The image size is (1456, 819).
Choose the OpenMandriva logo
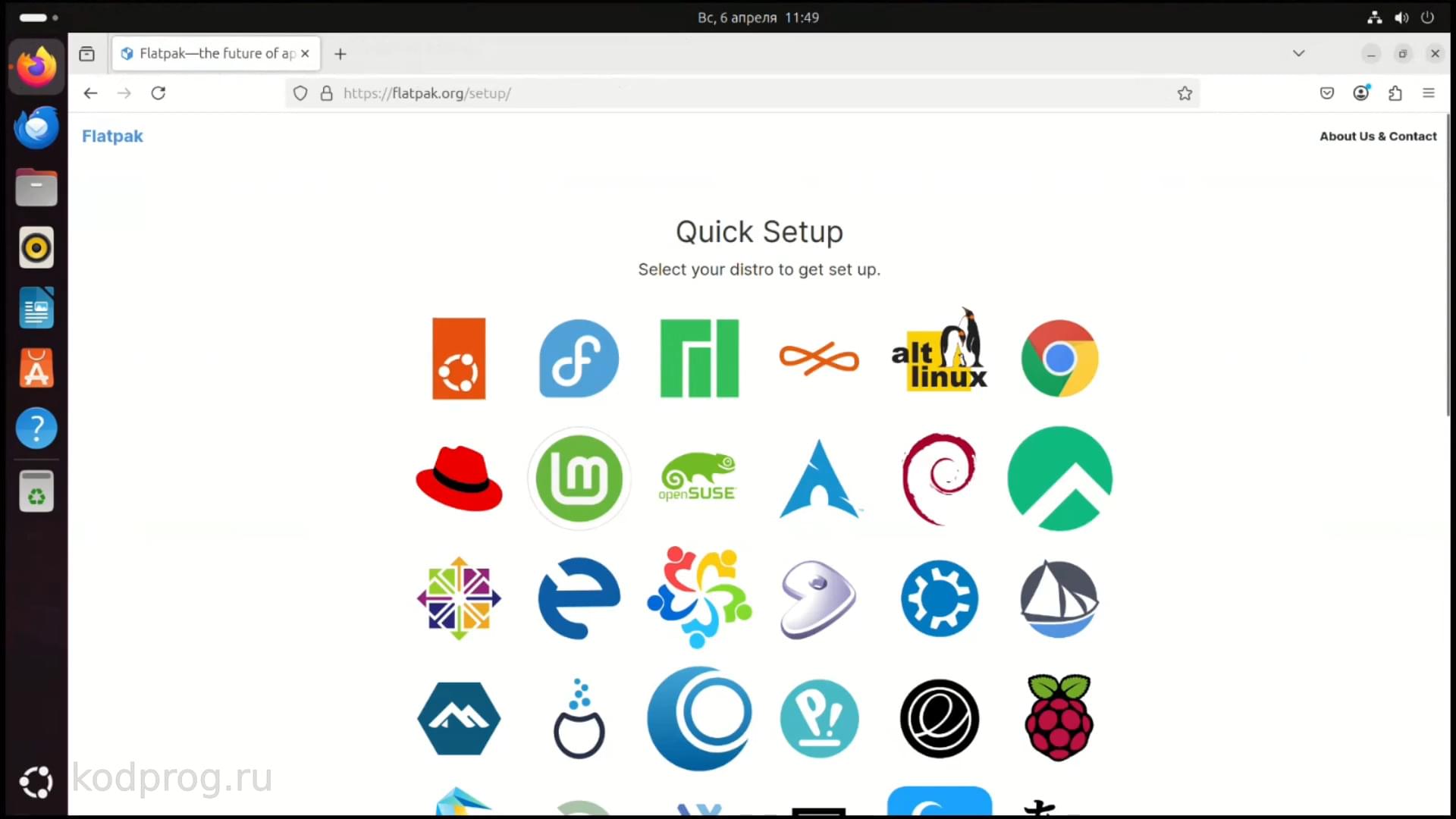click(x=699, y=718)
